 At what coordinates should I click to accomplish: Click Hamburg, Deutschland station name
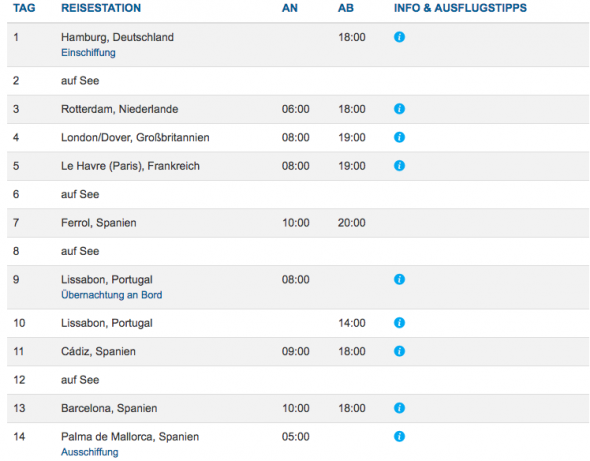point(117,37)
